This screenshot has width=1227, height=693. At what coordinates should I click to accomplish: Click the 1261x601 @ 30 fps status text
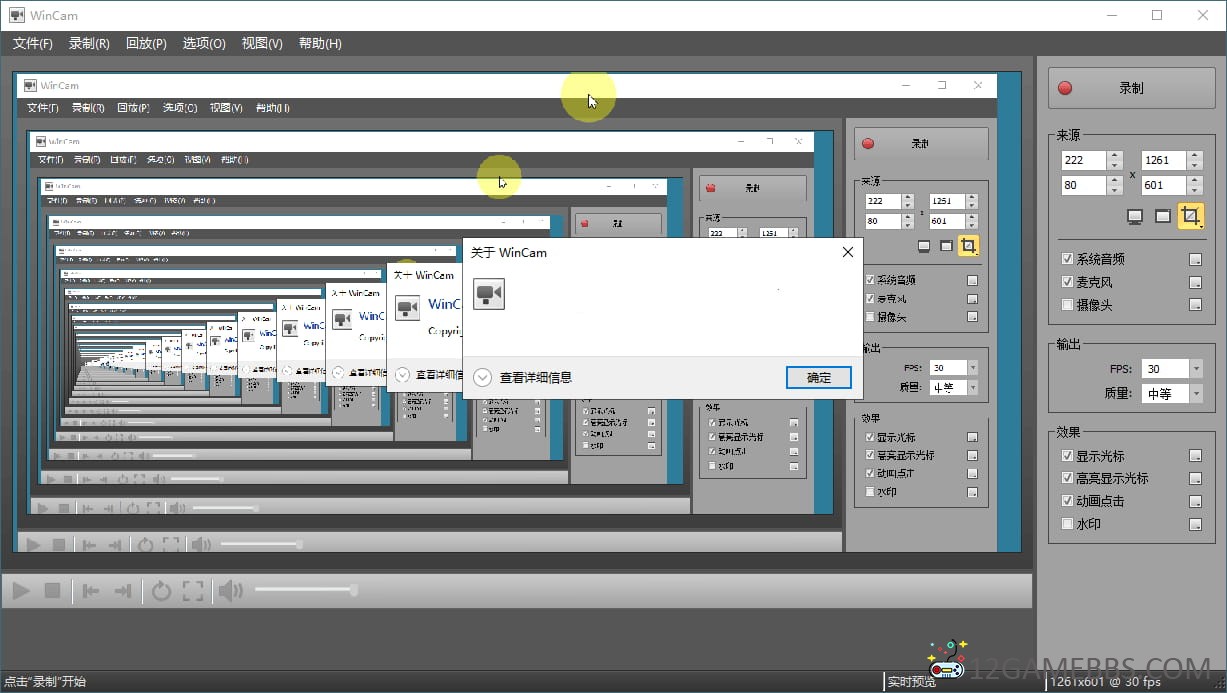click(1105, 682)
